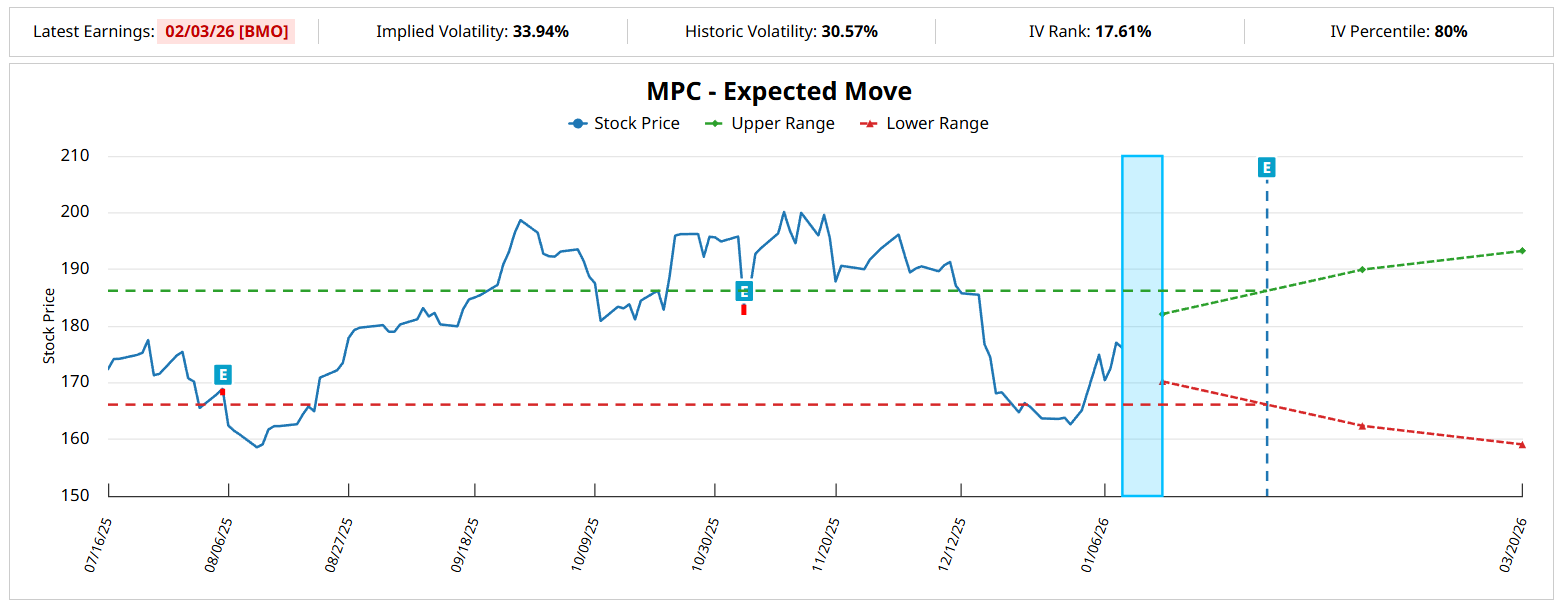1562x612 pixels.
Task: Click the IV Rank 17.61% stat
Action: (x=1089, y=31)
